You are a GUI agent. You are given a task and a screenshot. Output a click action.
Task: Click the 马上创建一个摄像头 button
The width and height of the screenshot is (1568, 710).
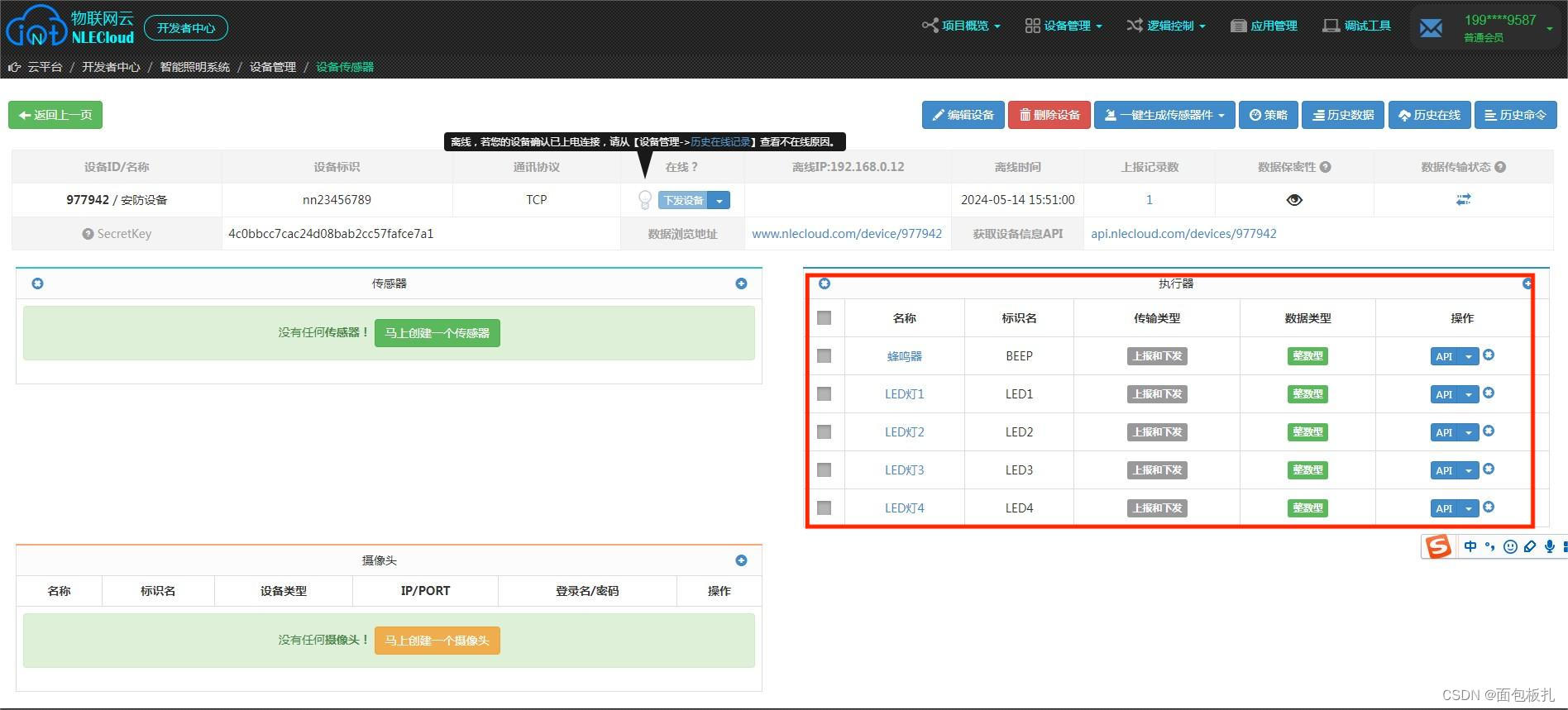pos(437,641)
